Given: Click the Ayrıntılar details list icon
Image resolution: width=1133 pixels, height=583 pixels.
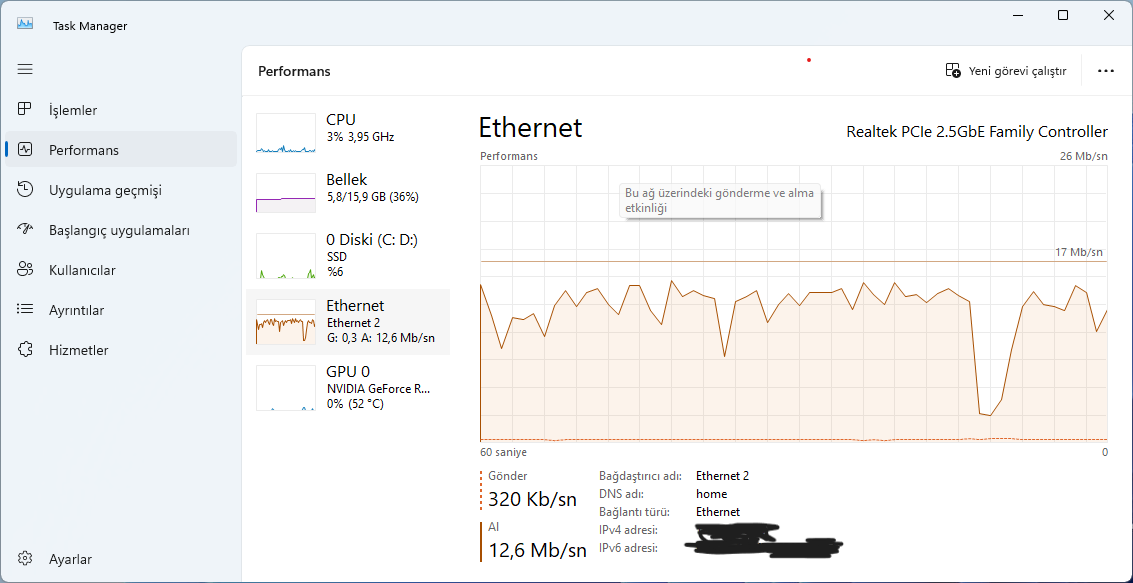Looking at the screenshot, I should click(26, 310).
